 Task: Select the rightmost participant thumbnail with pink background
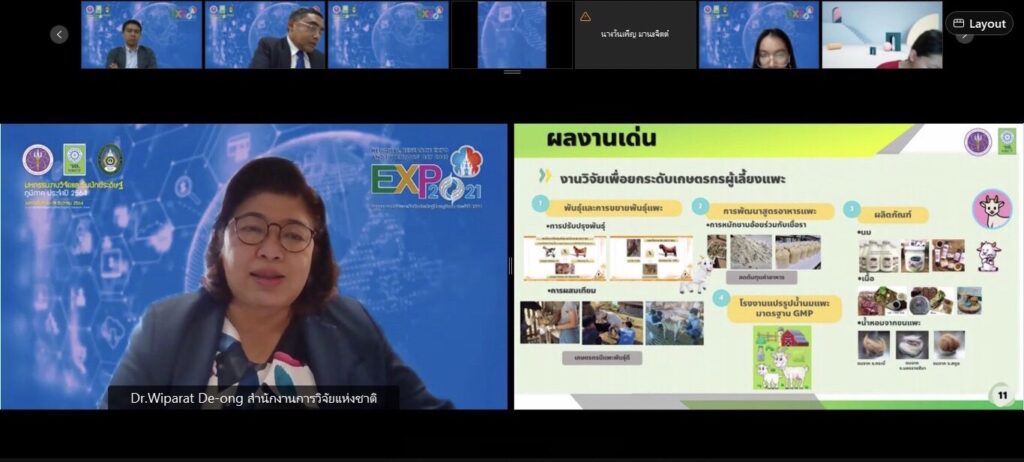tap(882, 35)
